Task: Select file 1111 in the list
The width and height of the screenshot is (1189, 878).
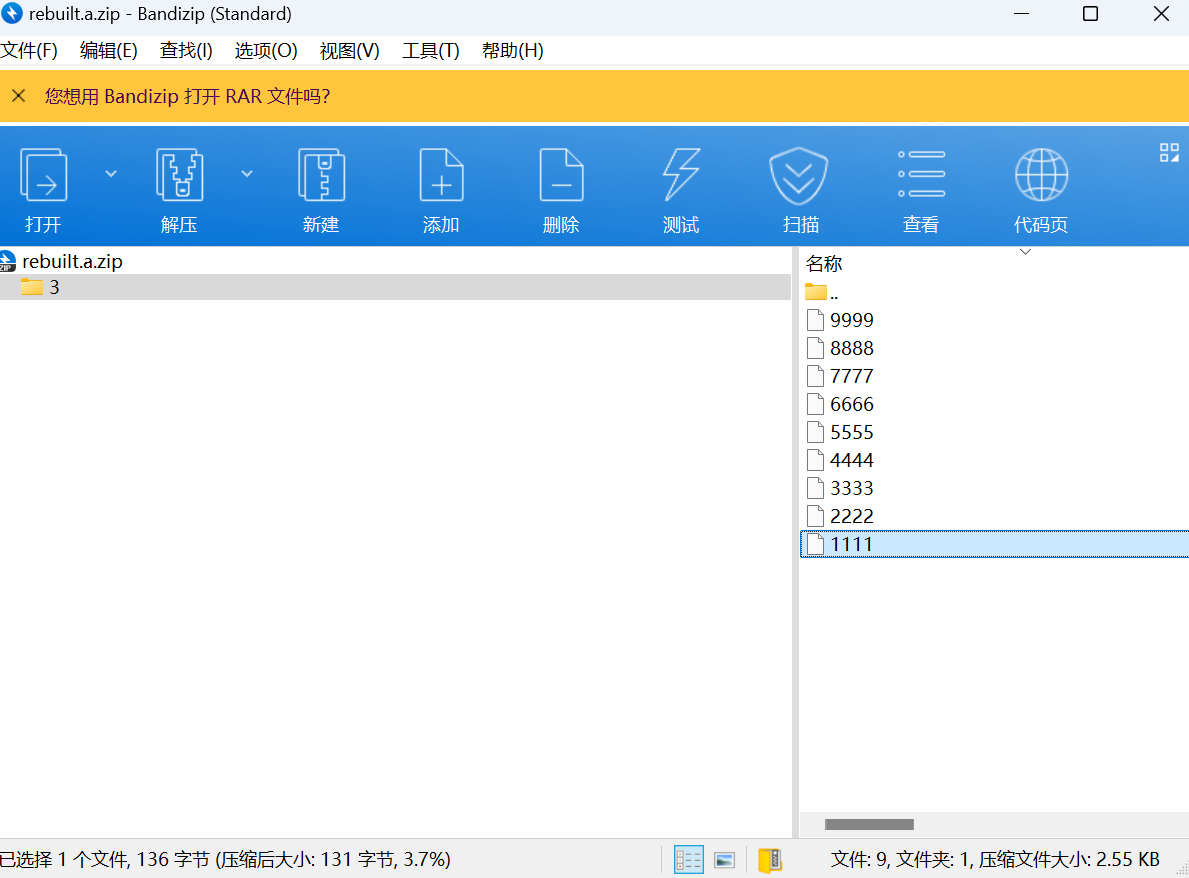Action: pyautogui.click(x=994, y=544)
